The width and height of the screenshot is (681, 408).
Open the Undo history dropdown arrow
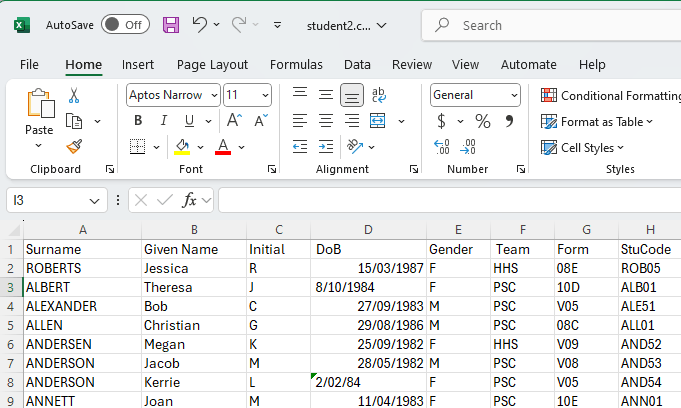(216, 25)
